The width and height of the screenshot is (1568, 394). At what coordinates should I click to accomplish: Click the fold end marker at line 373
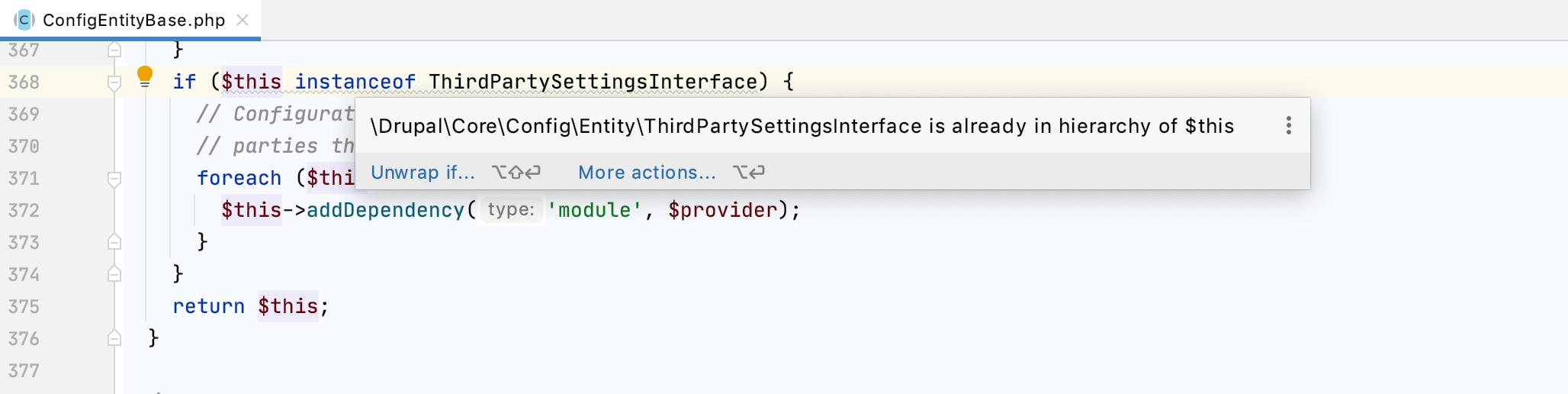[x=114, y=242]
